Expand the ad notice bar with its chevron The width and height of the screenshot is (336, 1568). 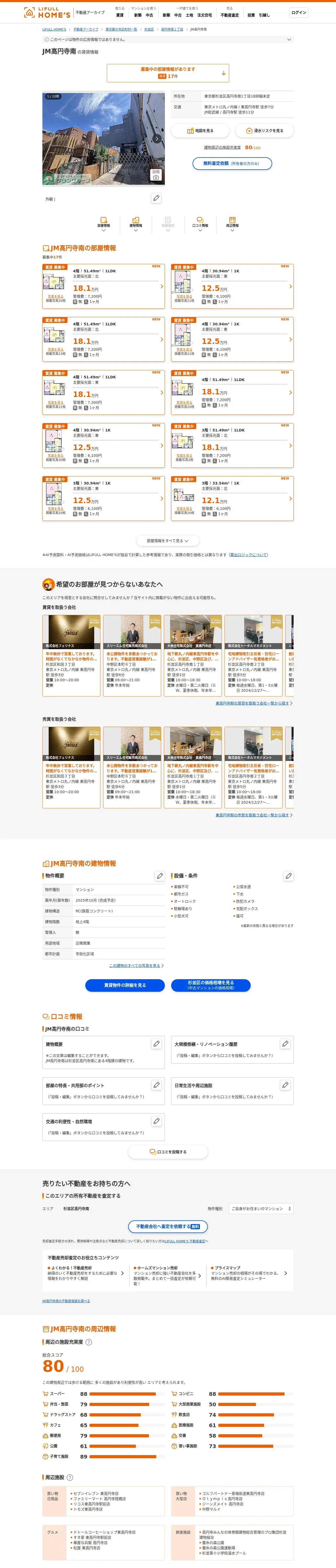click(x=289, y=39)
